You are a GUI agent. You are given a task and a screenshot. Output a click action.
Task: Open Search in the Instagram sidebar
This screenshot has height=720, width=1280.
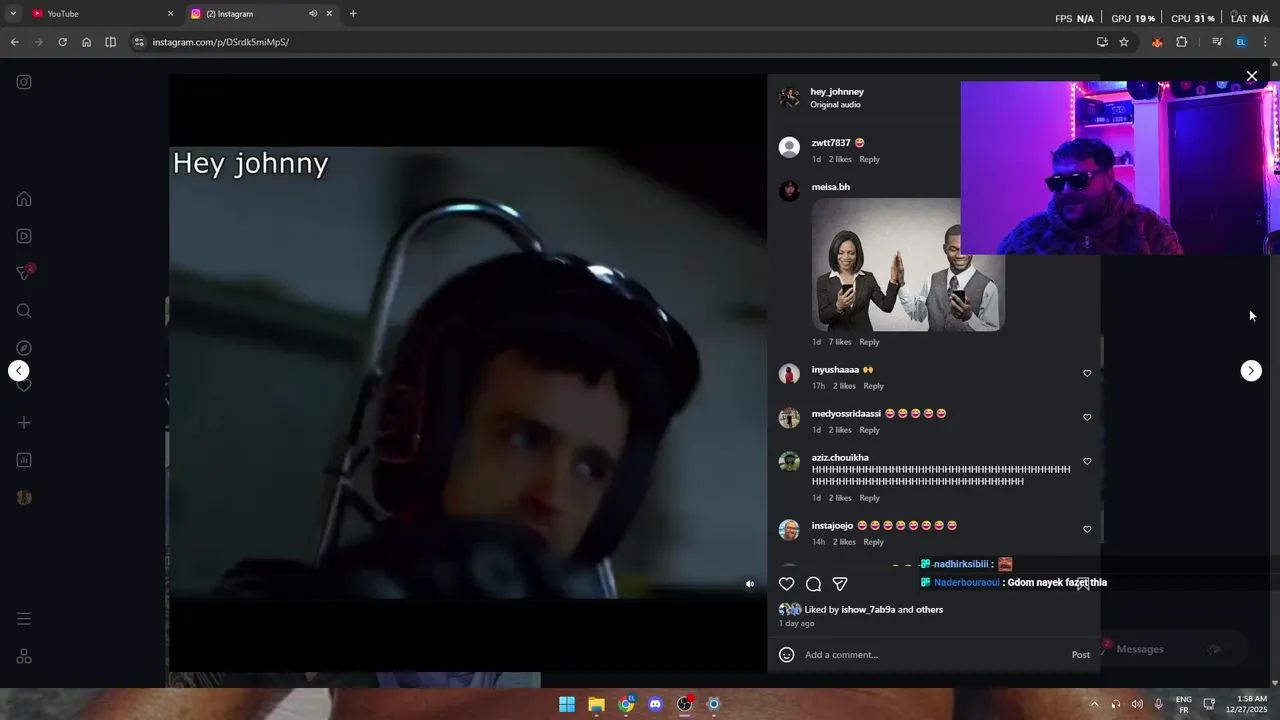[24, 311]
